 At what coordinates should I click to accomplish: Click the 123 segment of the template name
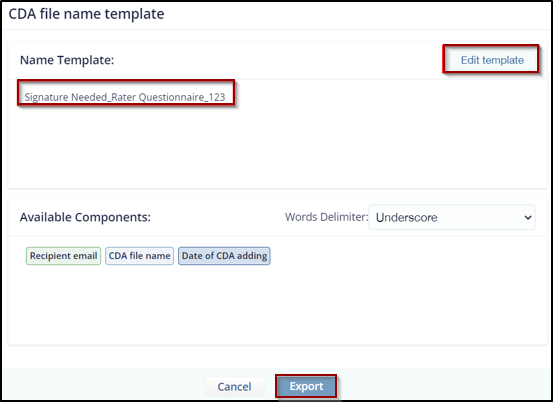click(x=217, y=97)
